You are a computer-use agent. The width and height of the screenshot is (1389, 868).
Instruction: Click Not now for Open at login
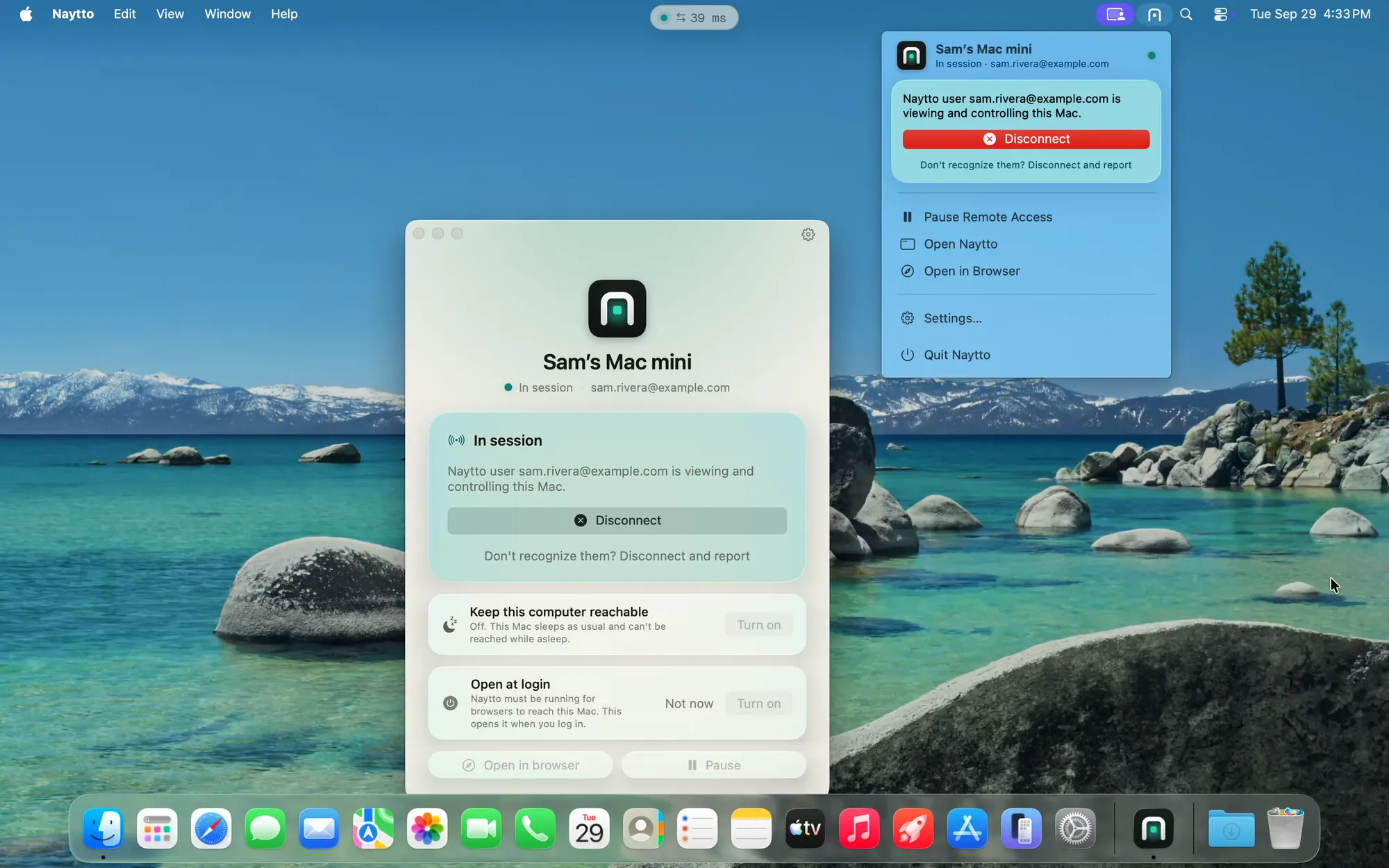[689, 703]
